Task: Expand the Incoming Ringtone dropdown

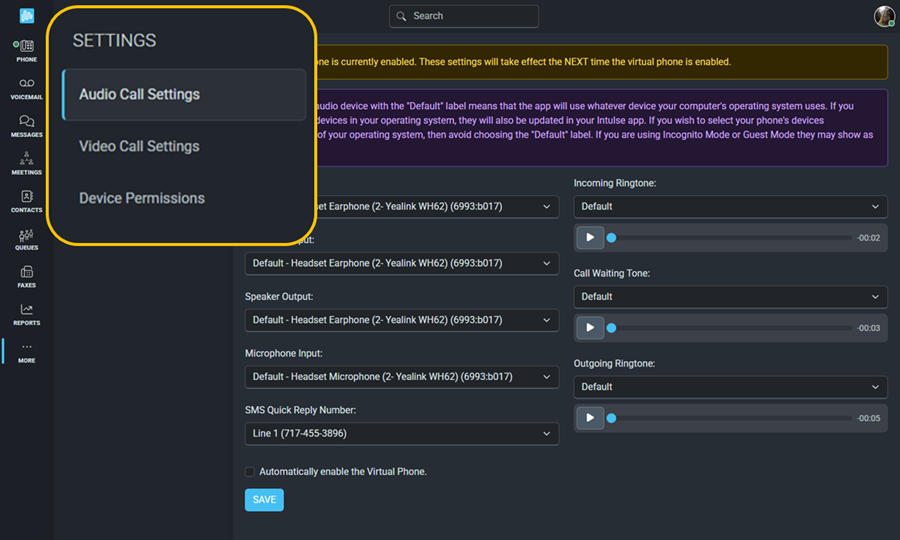Action: click(x=730, y=207)
